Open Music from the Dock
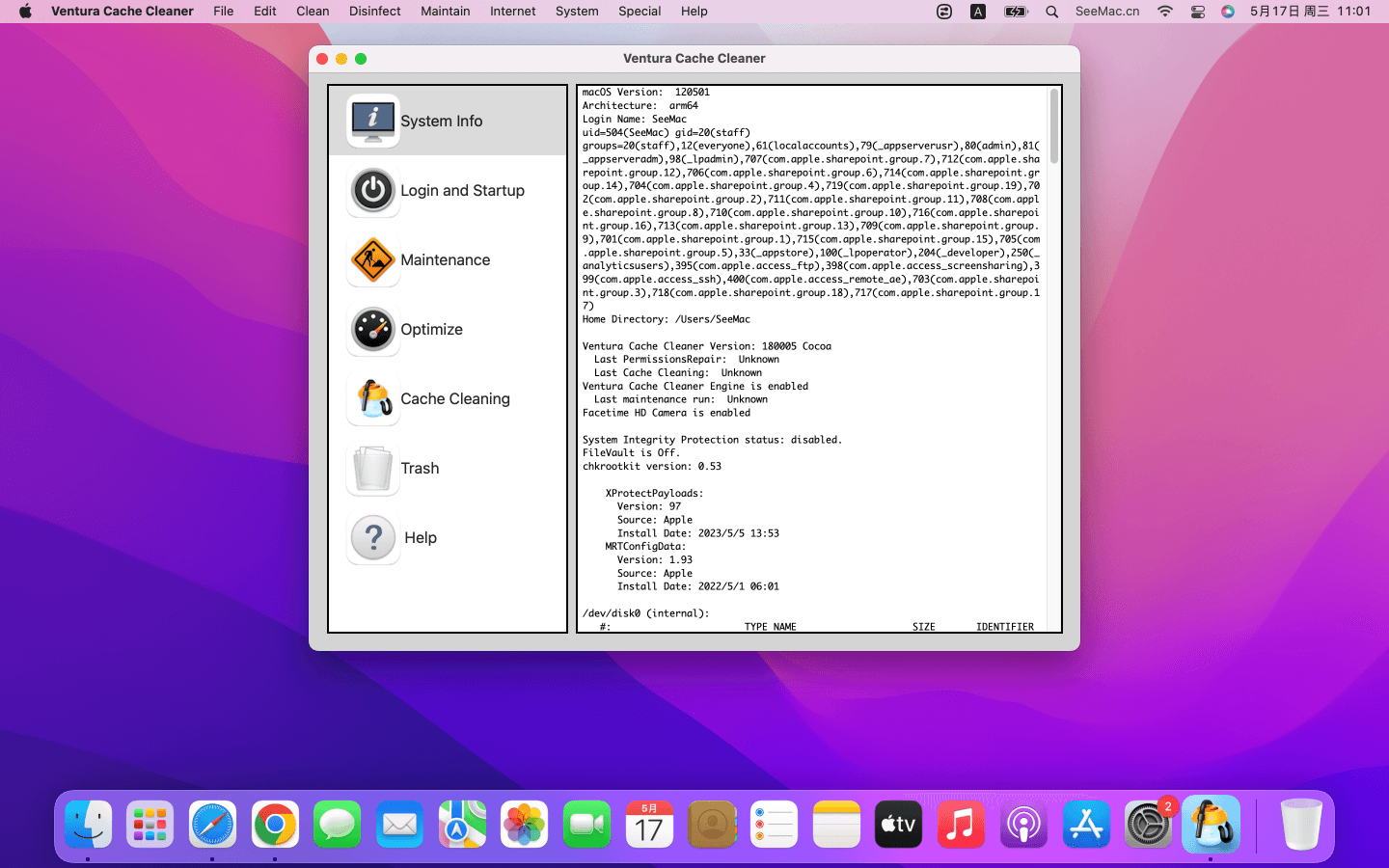 click(x=961, y=825)
